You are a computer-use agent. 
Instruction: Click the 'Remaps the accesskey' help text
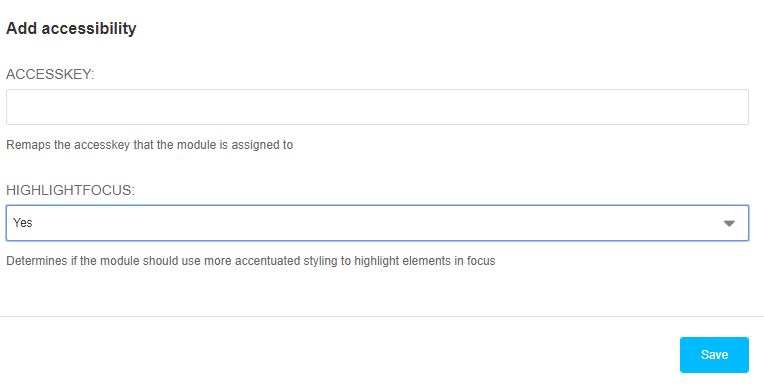[x=150, y=145]
